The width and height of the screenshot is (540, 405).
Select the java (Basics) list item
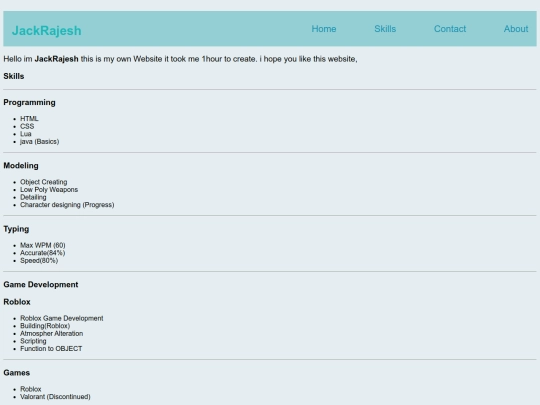pos(40,142)
